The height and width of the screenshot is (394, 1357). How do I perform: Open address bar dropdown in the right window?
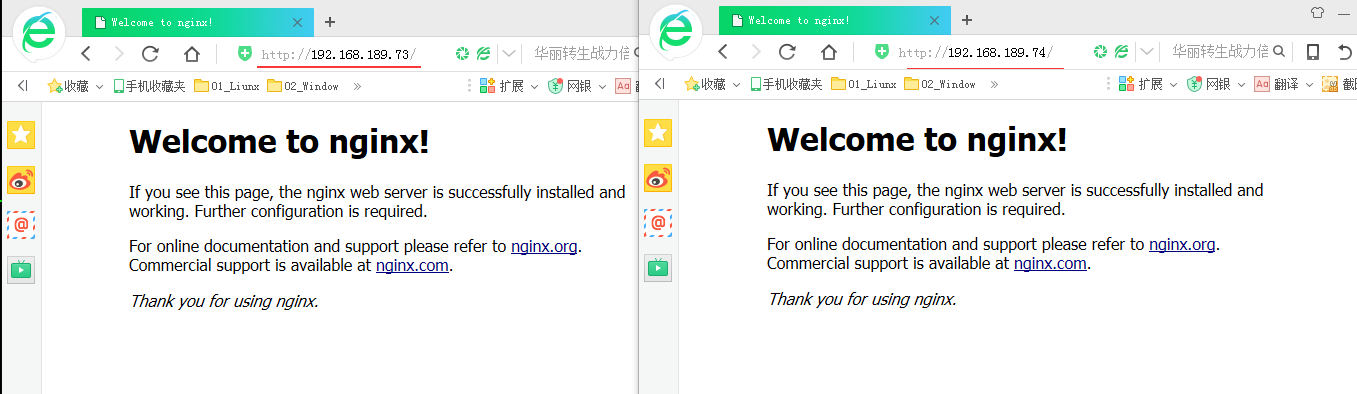[1146, 53]
